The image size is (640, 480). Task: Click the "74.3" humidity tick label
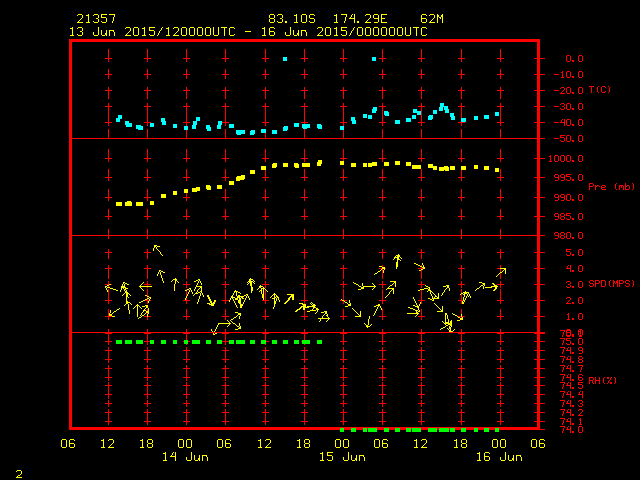click(571, 404)
